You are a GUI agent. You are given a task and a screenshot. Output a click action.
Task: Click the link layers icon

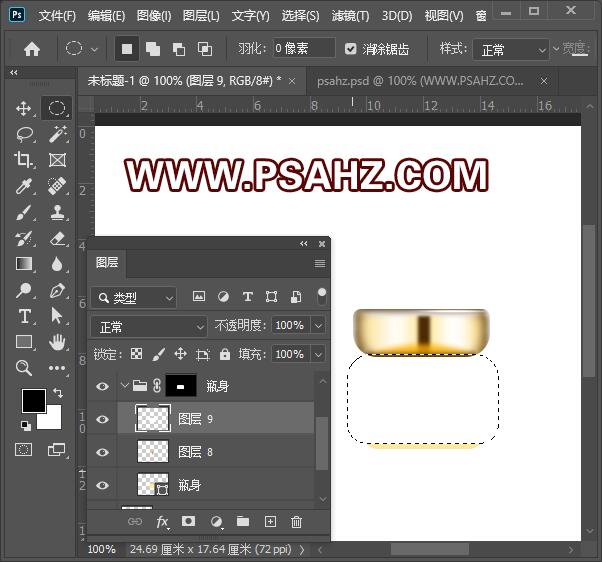point(135,521)
